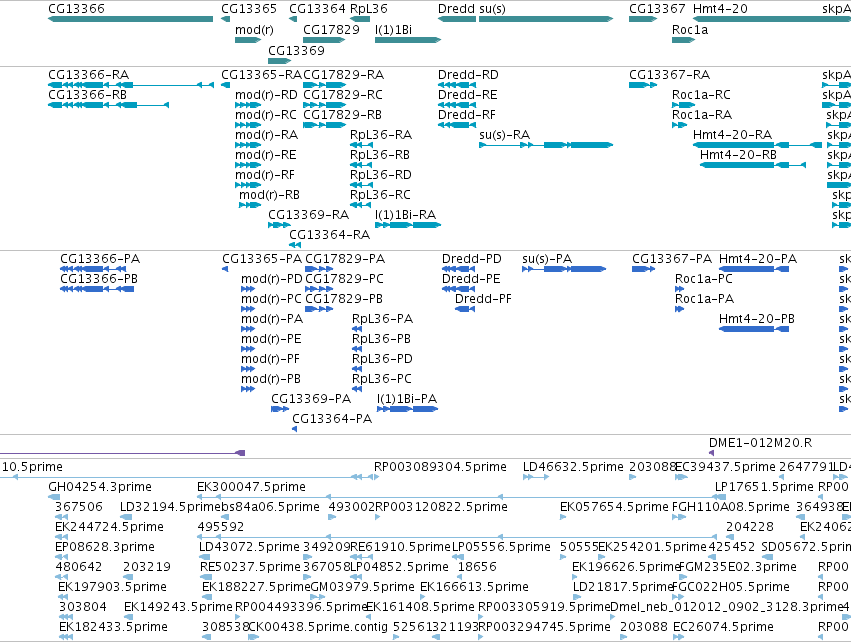This screenshot has height=642, width=851.
Task: Select the CG17829 gene label
Action: (331, 30)
